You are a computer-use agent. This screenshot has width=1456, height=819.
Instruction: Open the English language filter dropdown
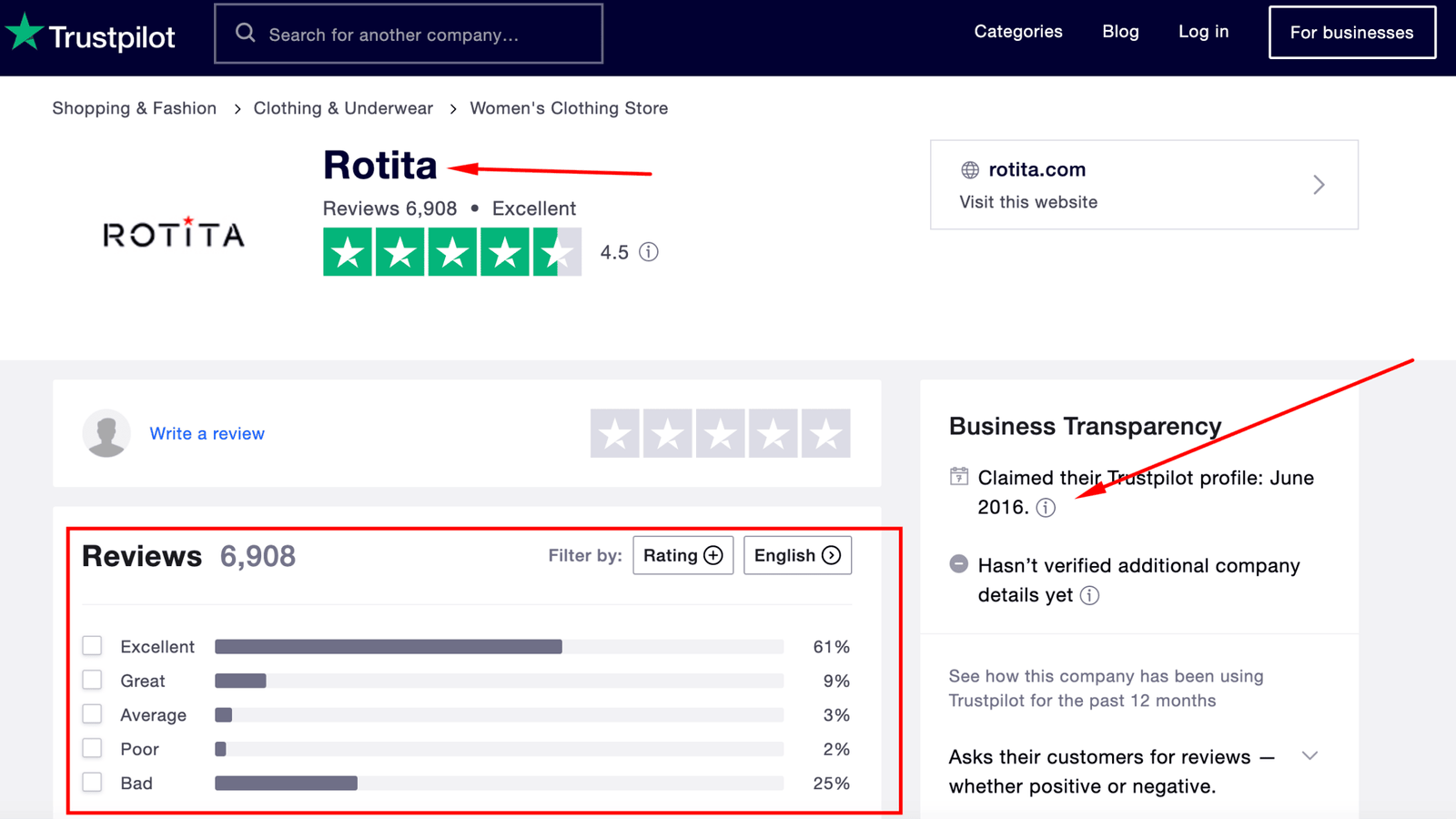[x=797, y=555]
